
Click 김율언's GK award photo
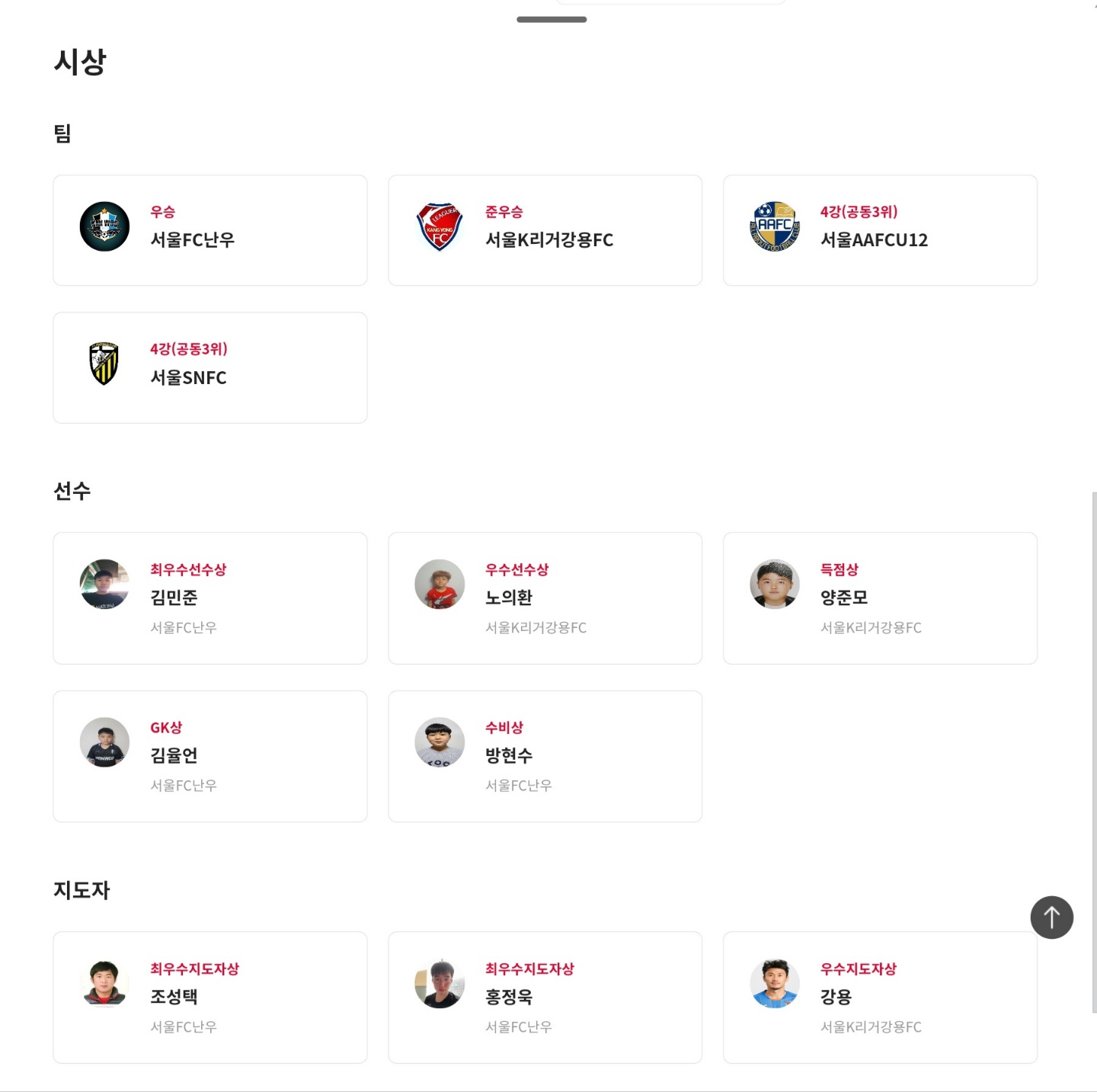[104, 741]
